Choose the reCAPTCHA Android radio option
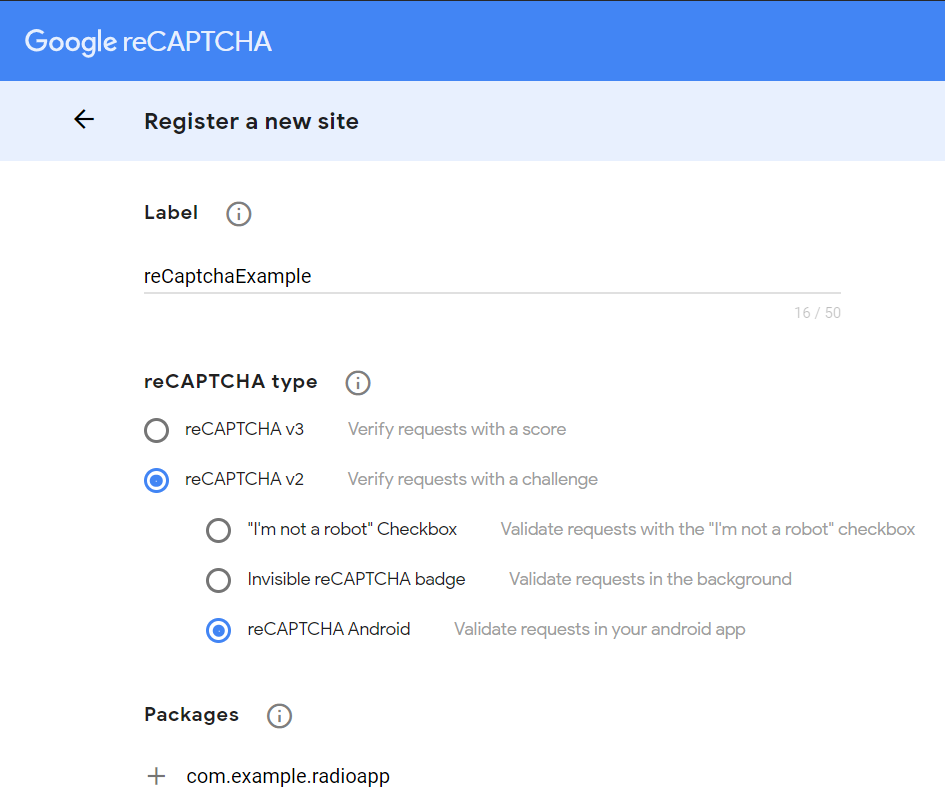 [219, 631]
